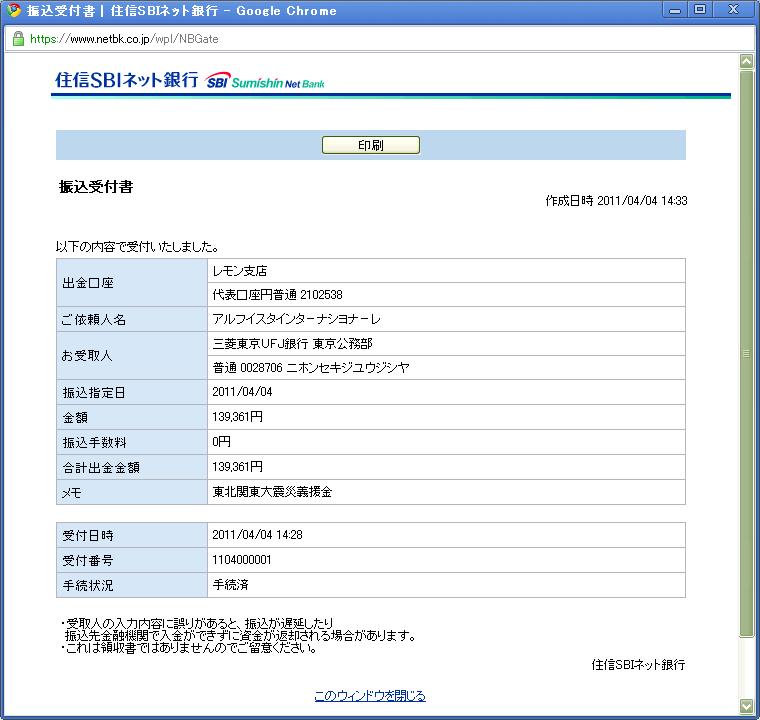Click the レモン支店 cell
Screen dimensions: 760x720
446,271
